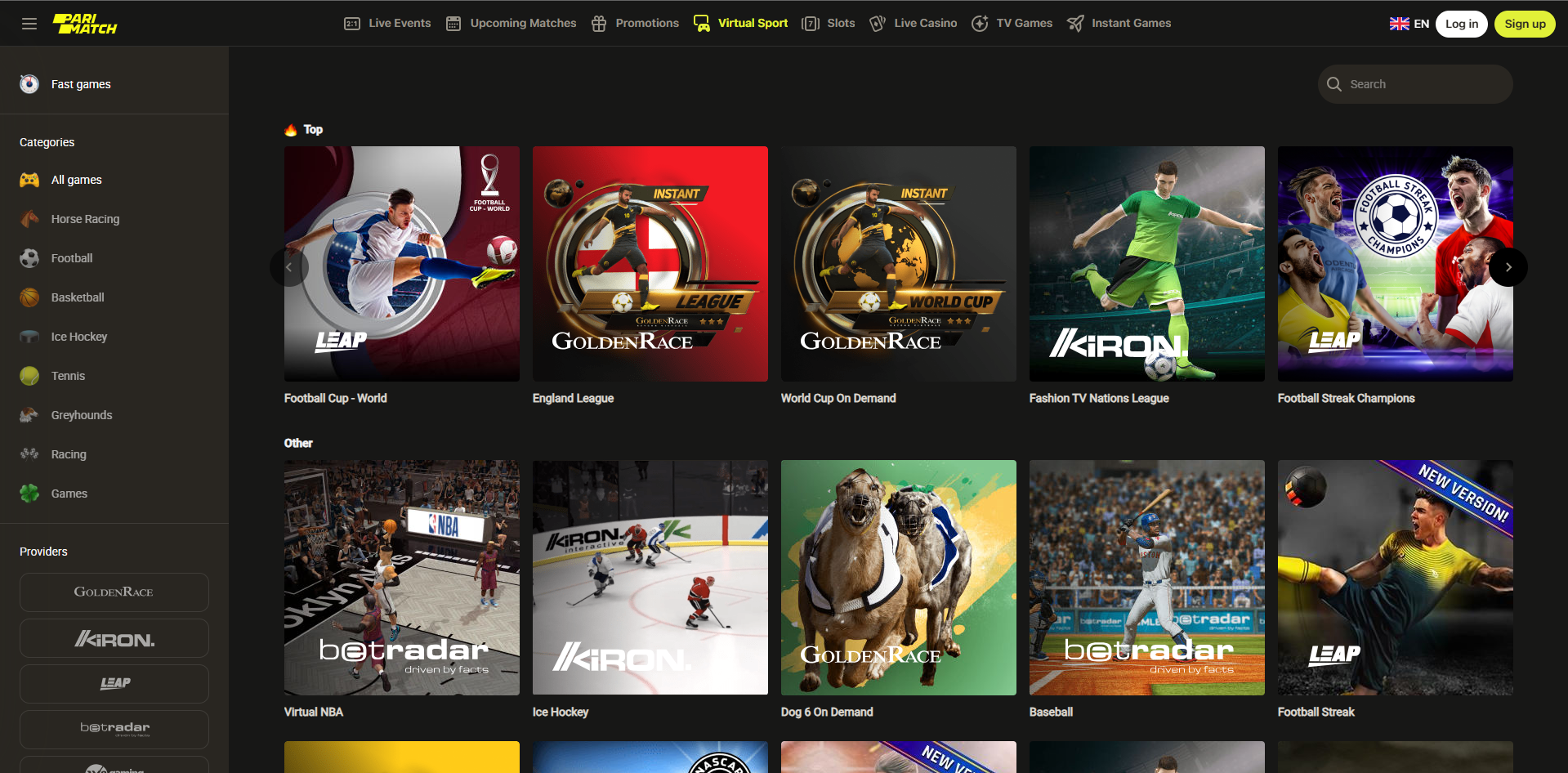1568x773 pixels.
Task: Click the Virtual Sport gamepad icon
Action: click(x=702, y=24)
